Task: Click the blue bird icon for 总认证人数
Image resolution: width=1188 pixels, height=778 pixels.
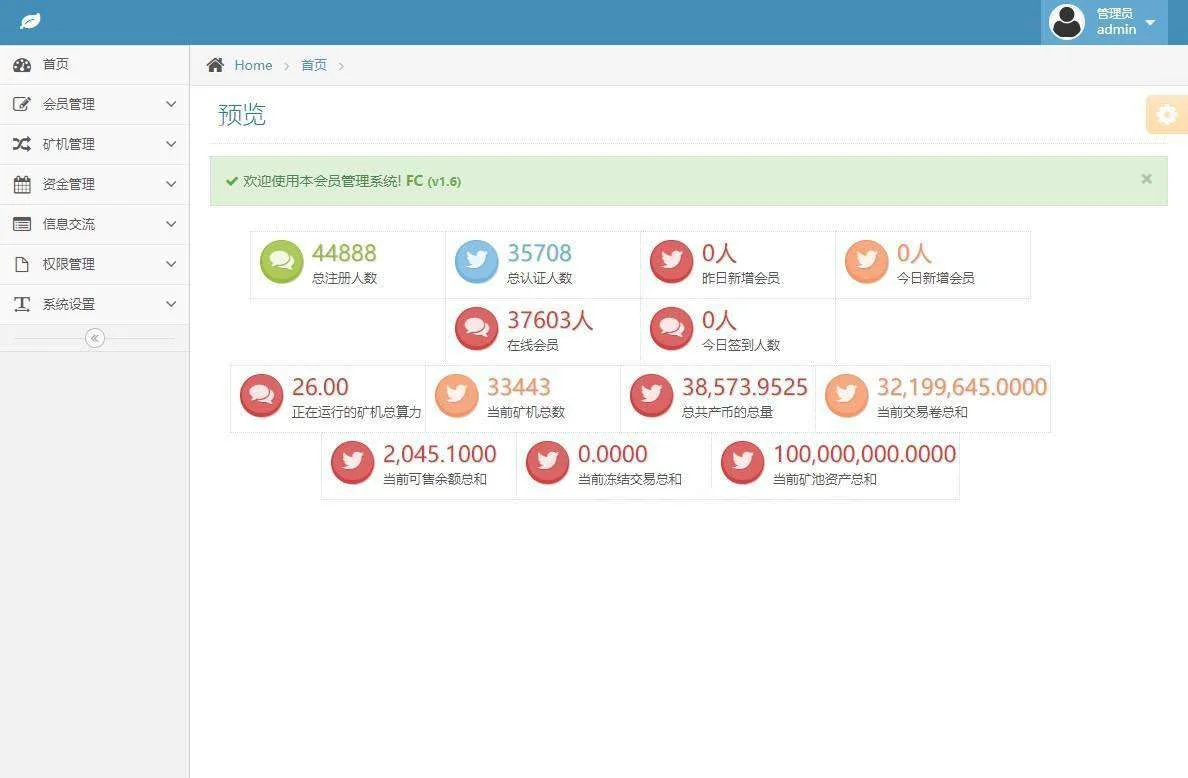Action: click(476, 261)
